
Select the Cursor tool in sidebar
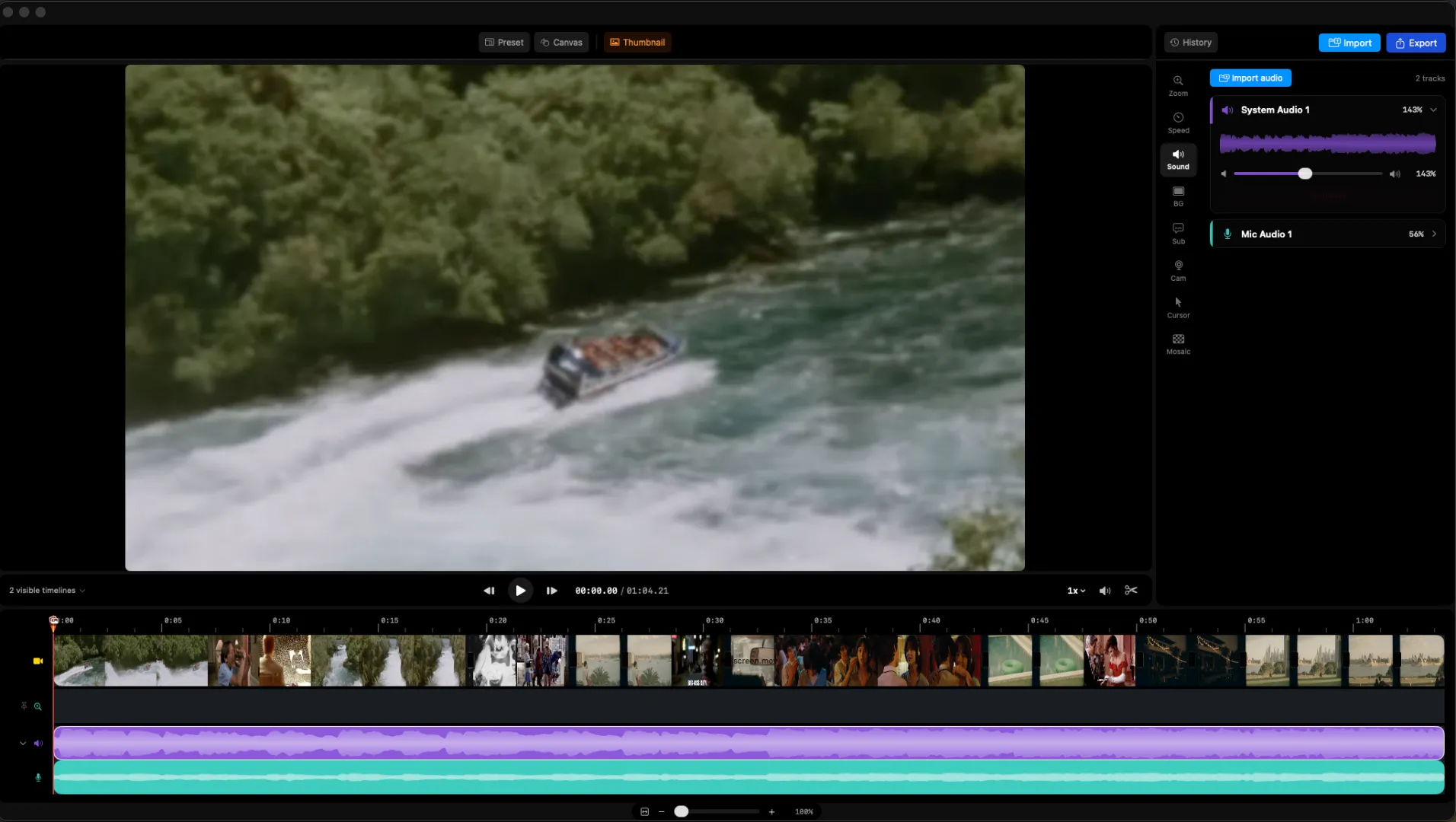coord(1177,307)
